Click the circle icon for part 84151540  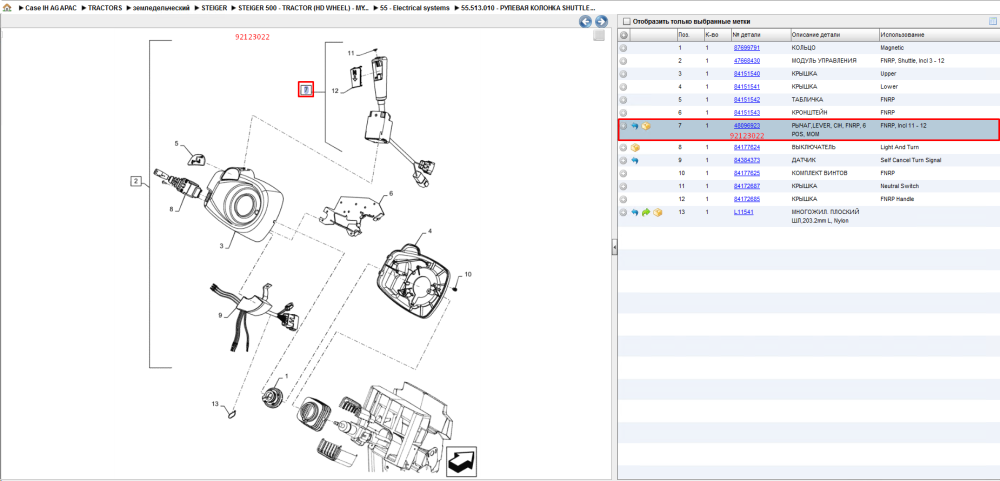tap(624, 73)
